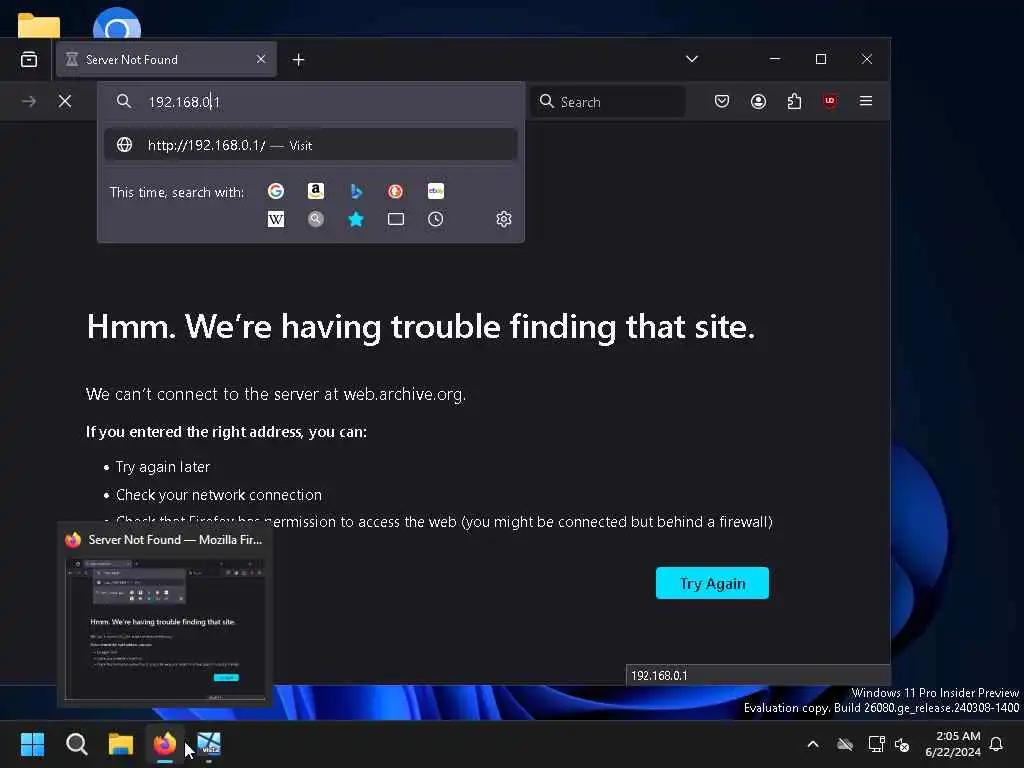
Task: Go forward one page
Action: 29,101
